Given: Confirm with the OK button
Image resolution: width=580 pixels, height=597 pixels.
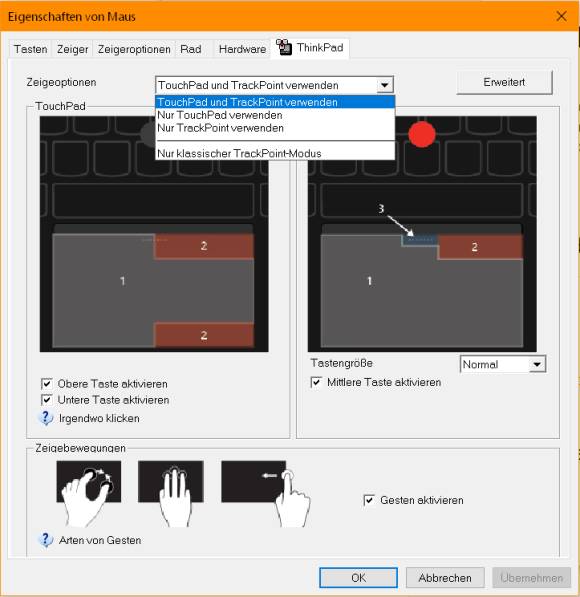Looking at the screenshot, I should tap(358, 578).
